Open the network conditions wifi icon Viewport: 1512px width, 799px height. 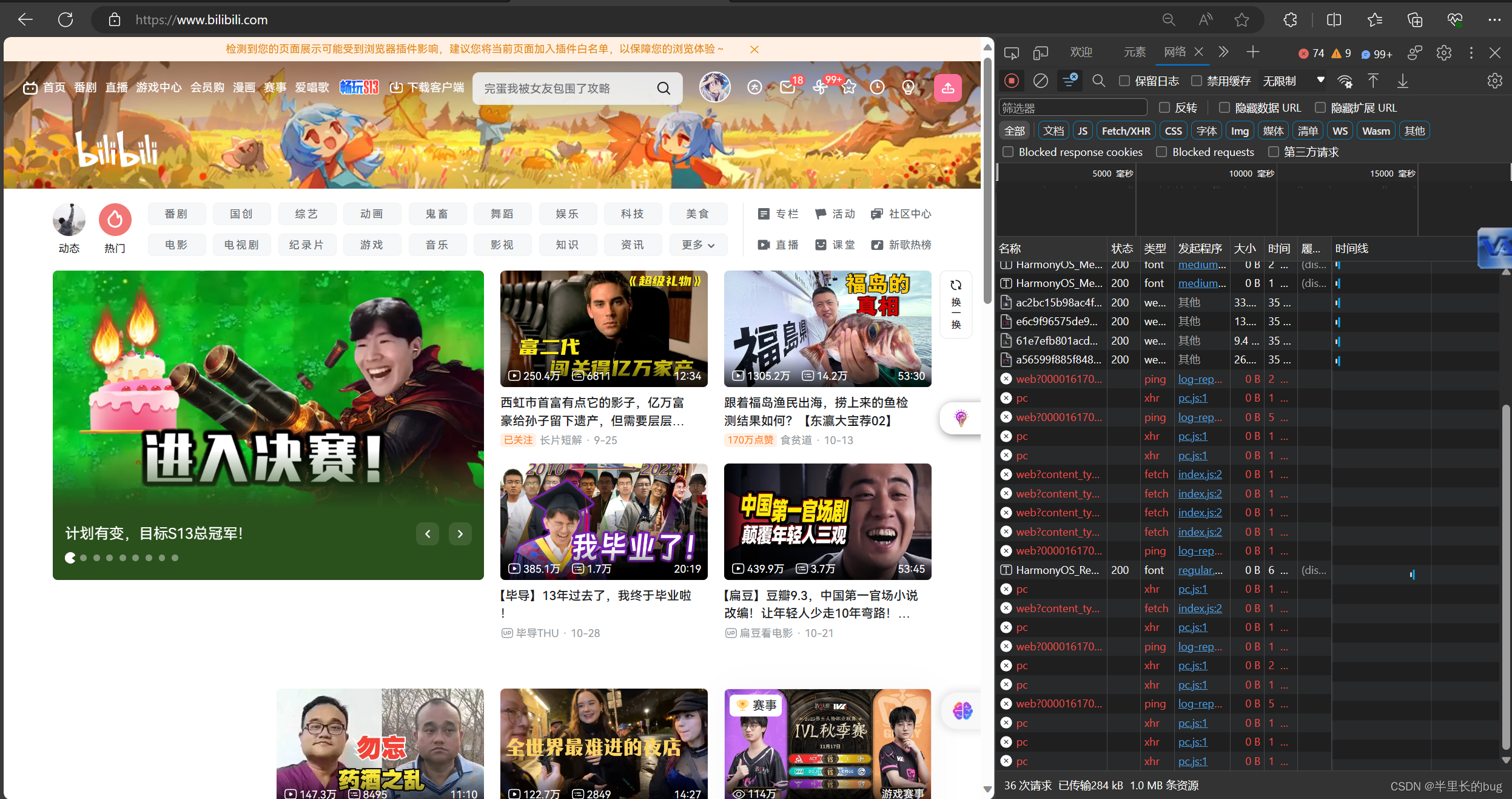coord(1345,81)
